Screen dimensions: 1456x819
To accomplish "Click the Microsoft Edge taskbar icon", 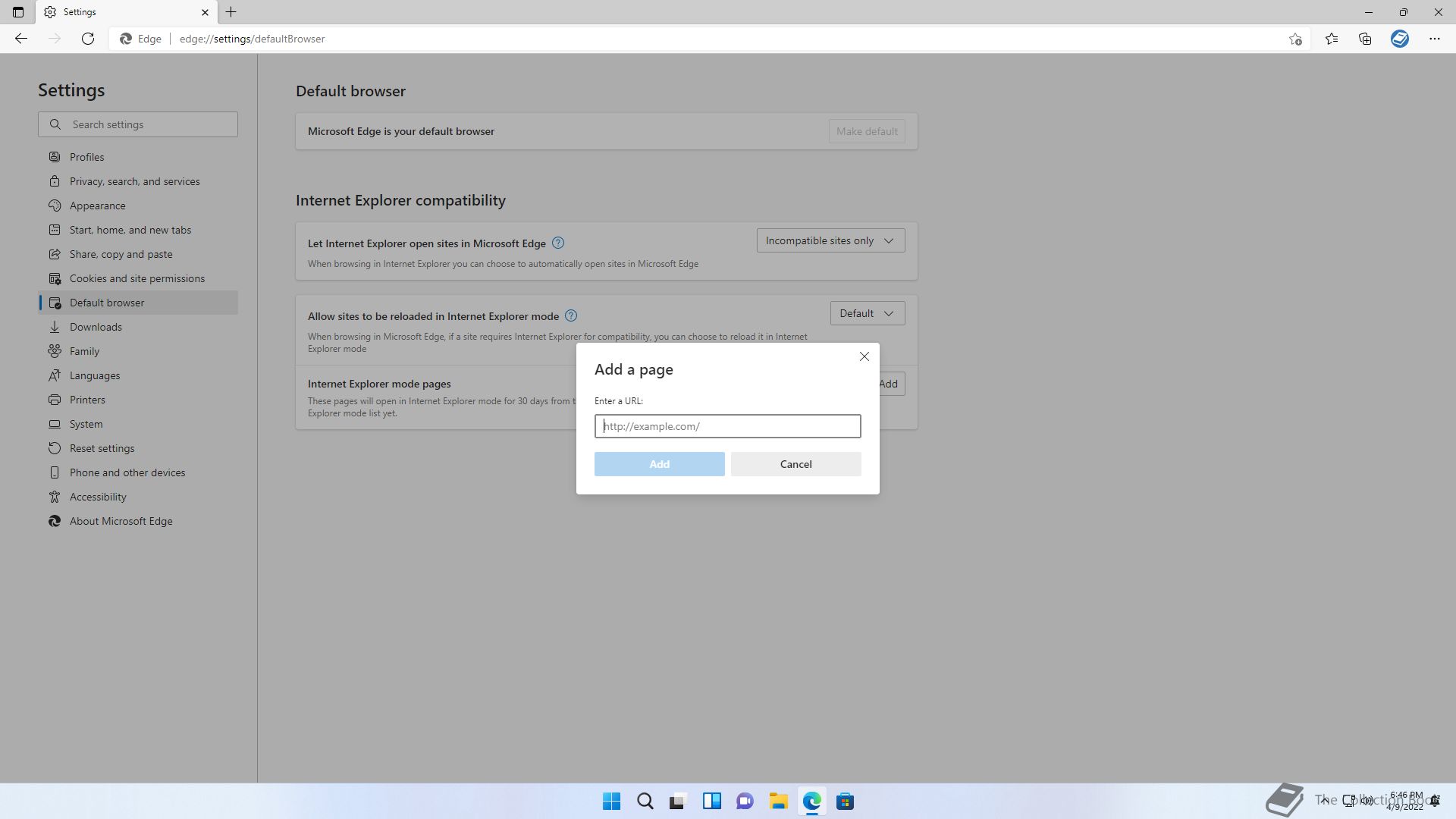I will tap(811, 801).
